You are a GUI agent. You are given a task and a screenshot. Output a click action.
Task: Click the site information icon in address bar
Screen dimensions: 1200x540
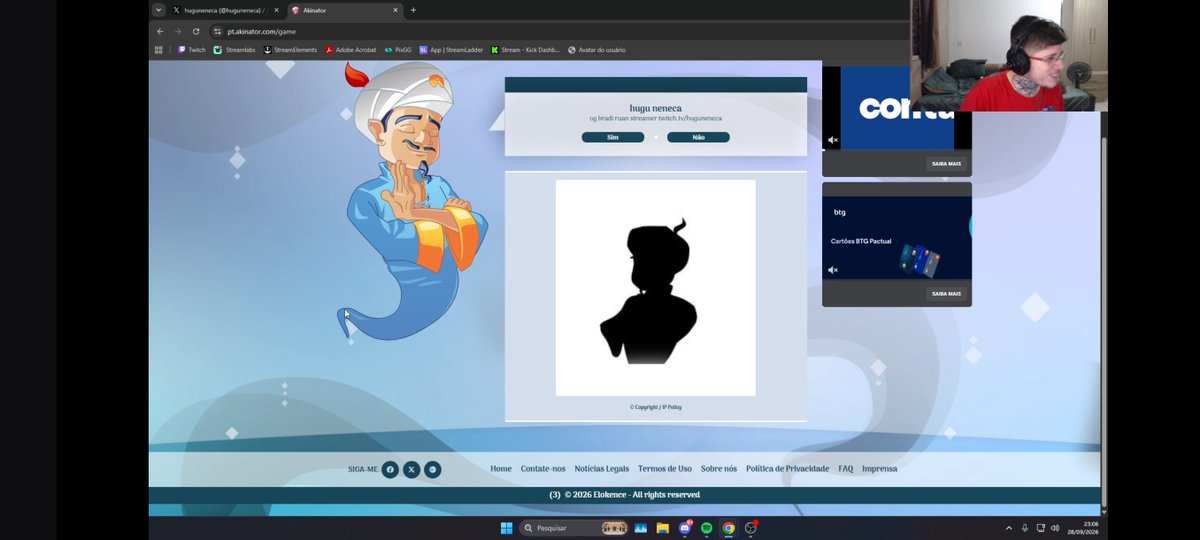click(217, 31)
